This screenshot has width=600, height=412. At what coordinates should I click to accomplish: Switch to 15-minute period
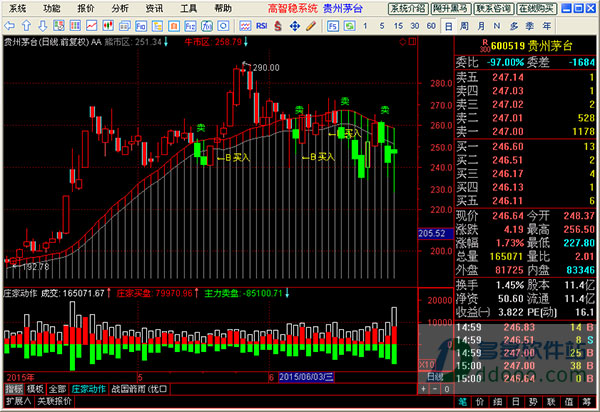(x=398, y=26)
